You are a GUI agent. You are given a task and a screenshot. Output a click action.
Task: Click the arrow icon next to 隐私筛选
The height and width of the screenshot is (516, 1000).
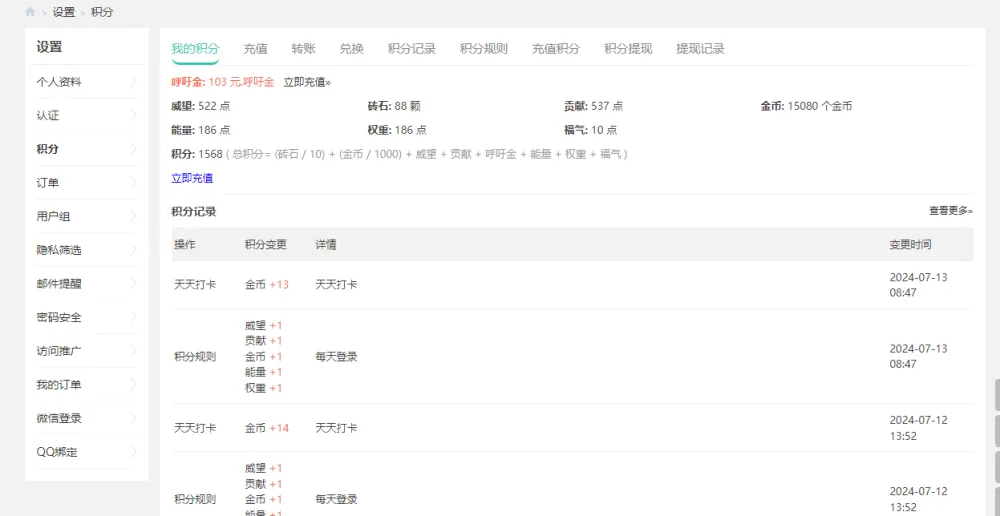[133, 250]
